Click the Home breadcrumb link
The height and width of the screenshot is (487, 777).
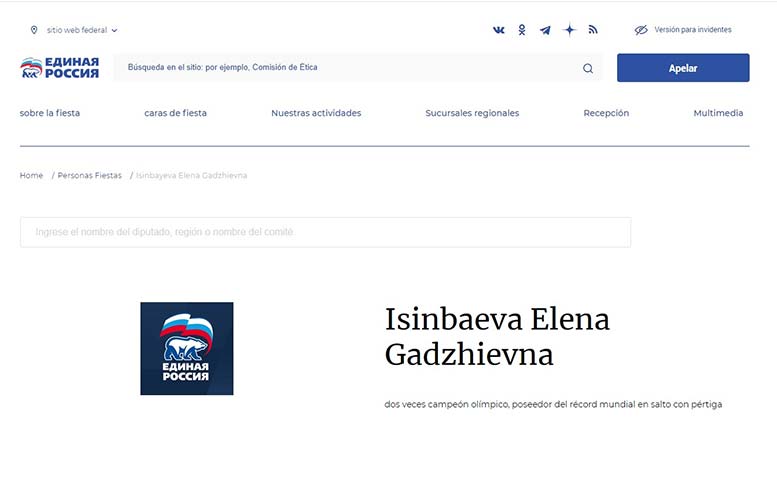click(31, 175)
